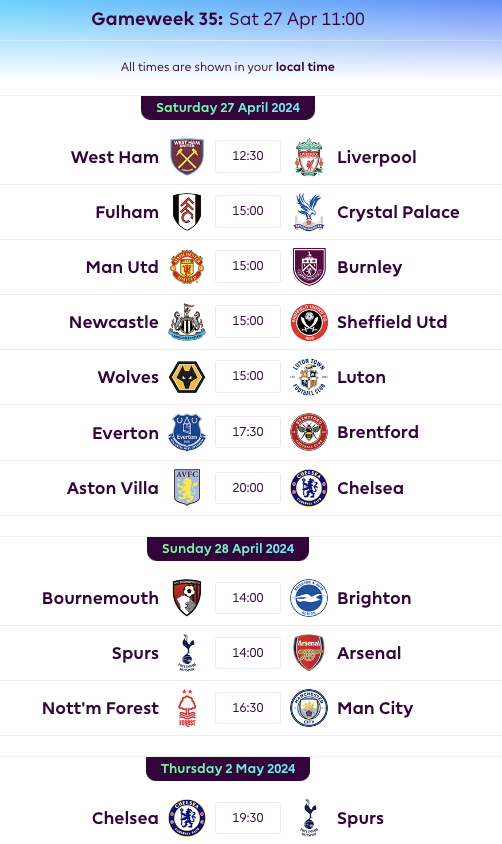Click the 16:30 Forest v Man City time

[x=248, y=708]
